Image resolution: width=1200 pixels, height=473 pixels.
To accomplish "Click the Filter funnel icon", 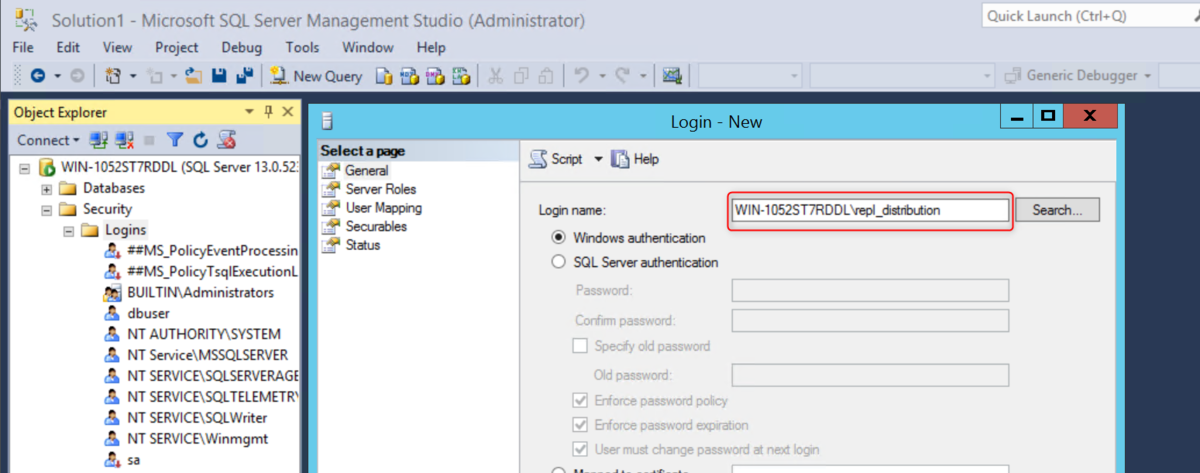I will click(x=174, y=140).
